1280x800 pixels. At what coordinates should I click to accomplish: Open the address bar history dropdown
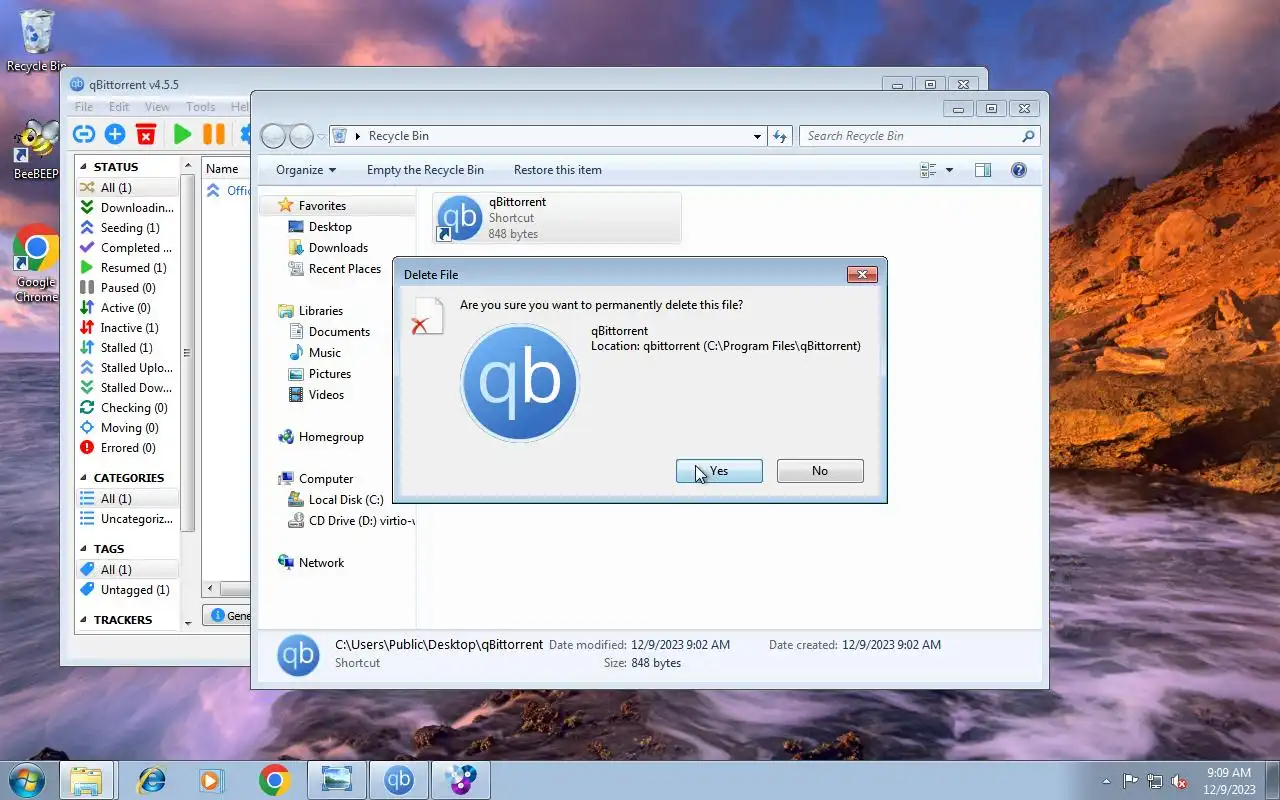tap(757, 136)
